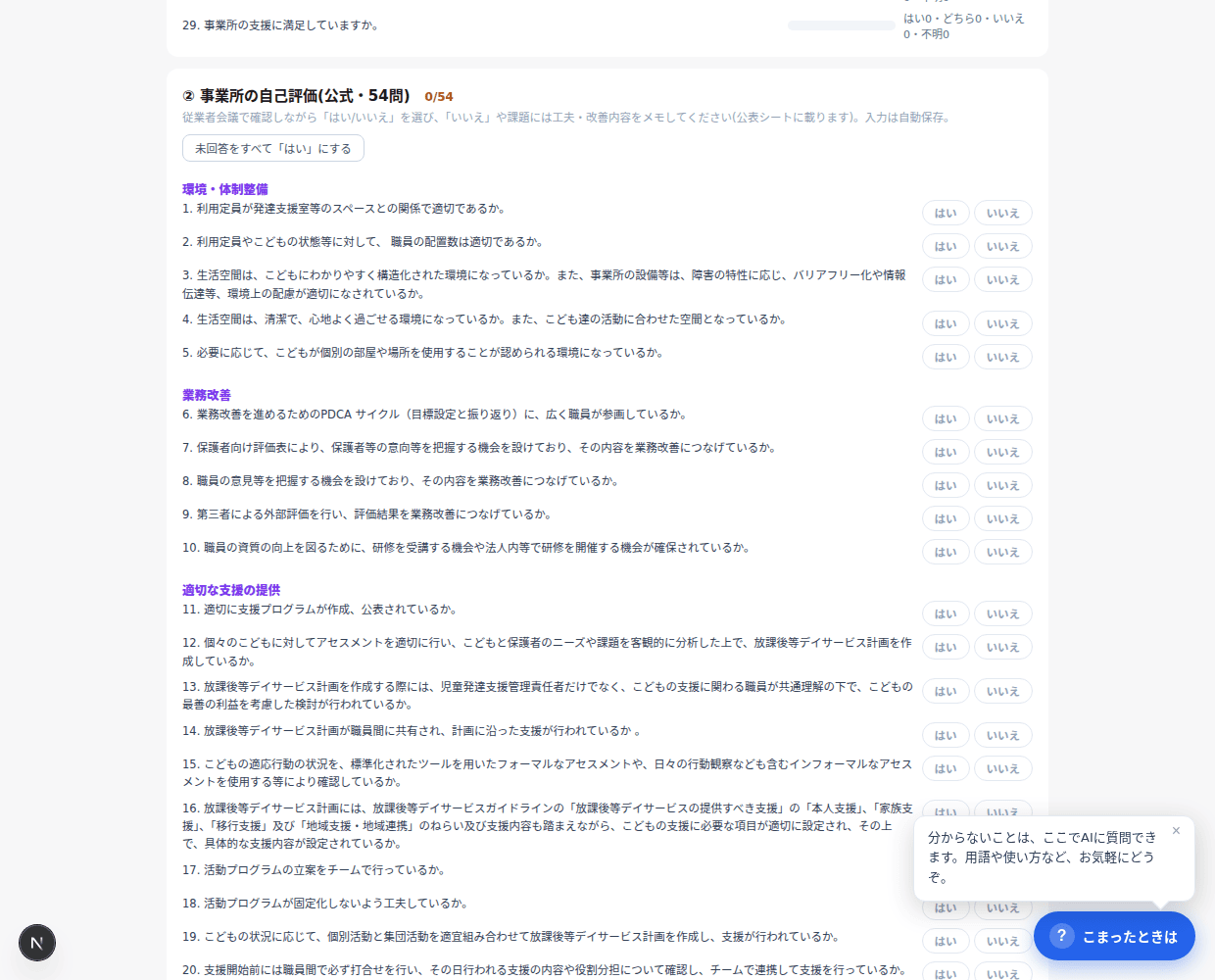Pick いいえ for question 5 個別の部屋
The image size is (1215, 980).
click(1002, 357)
